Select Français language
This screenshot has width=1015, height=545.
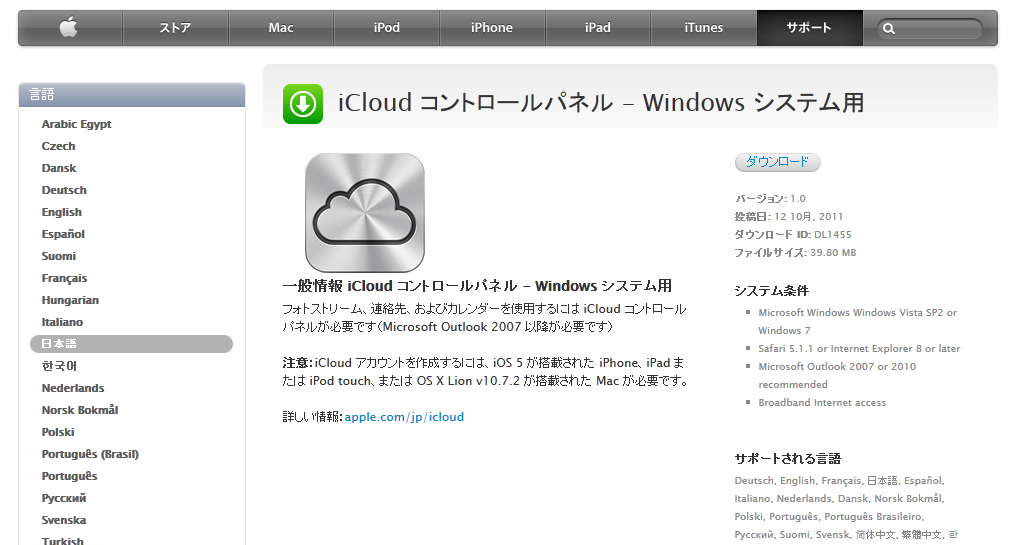[x=64, y=278]
